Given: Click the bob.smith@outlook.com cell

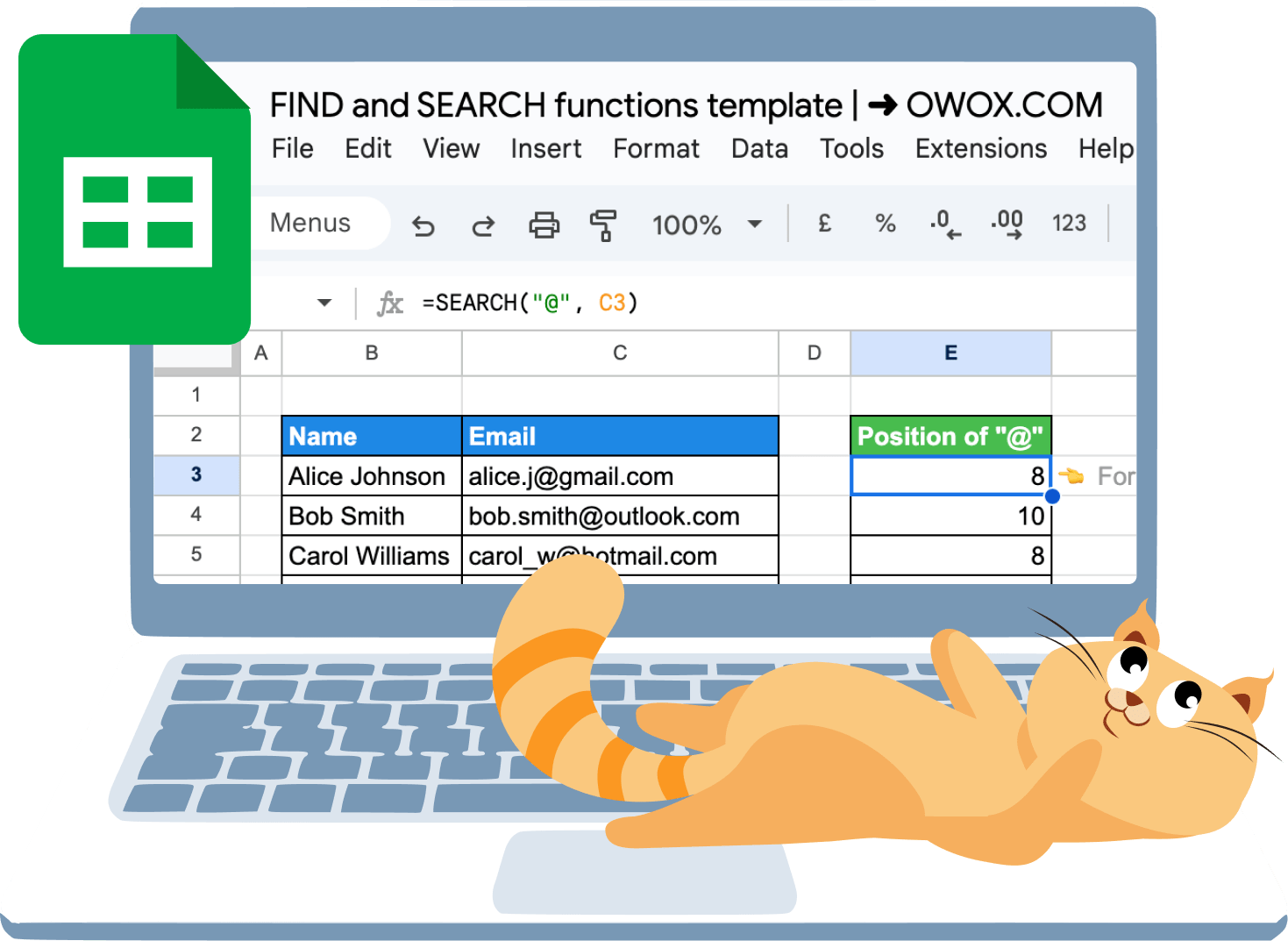Looking at the screenshot, I should click(x=620, y=516).
